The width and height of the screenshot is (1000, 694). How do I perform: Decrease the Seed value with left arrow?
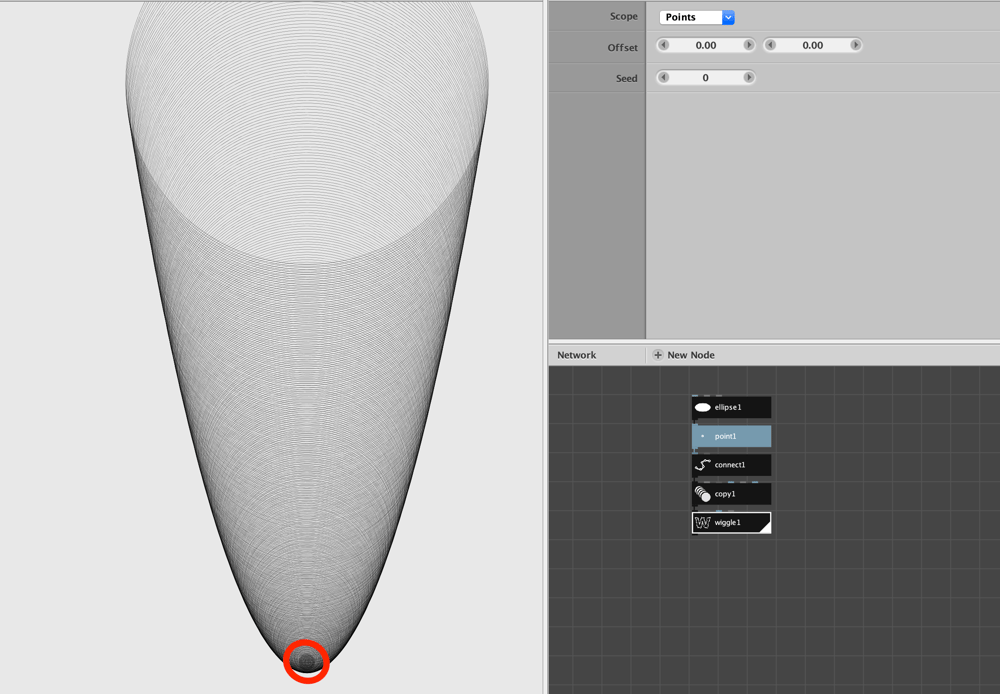pos(663,77)
